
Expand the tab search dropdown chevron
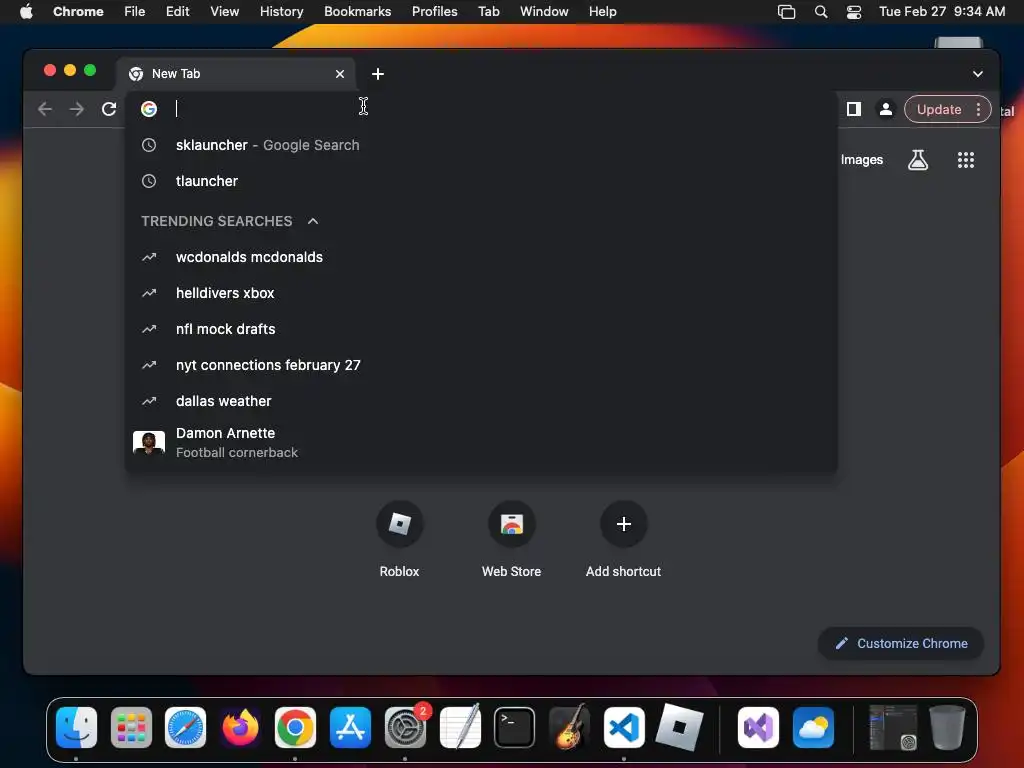coord(978,74)
